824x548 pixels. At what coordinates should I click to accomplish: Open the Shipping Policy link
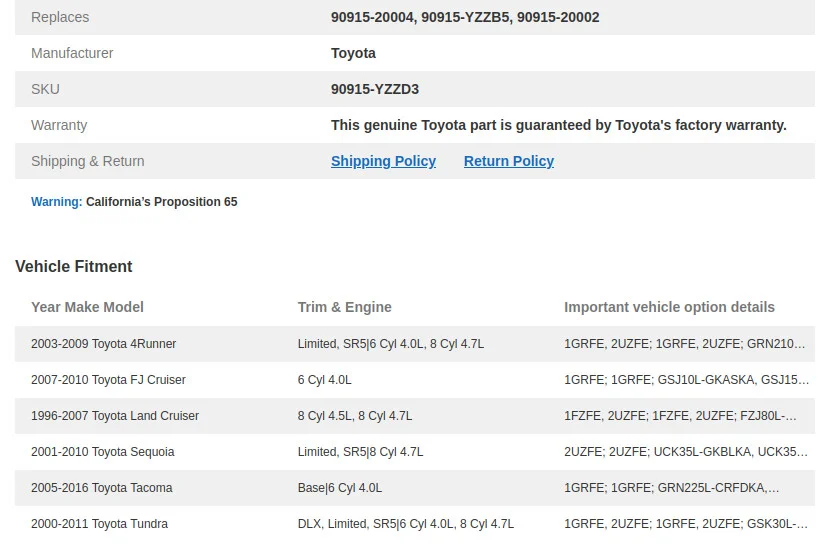pyautogui.click(x=383, y=161)
